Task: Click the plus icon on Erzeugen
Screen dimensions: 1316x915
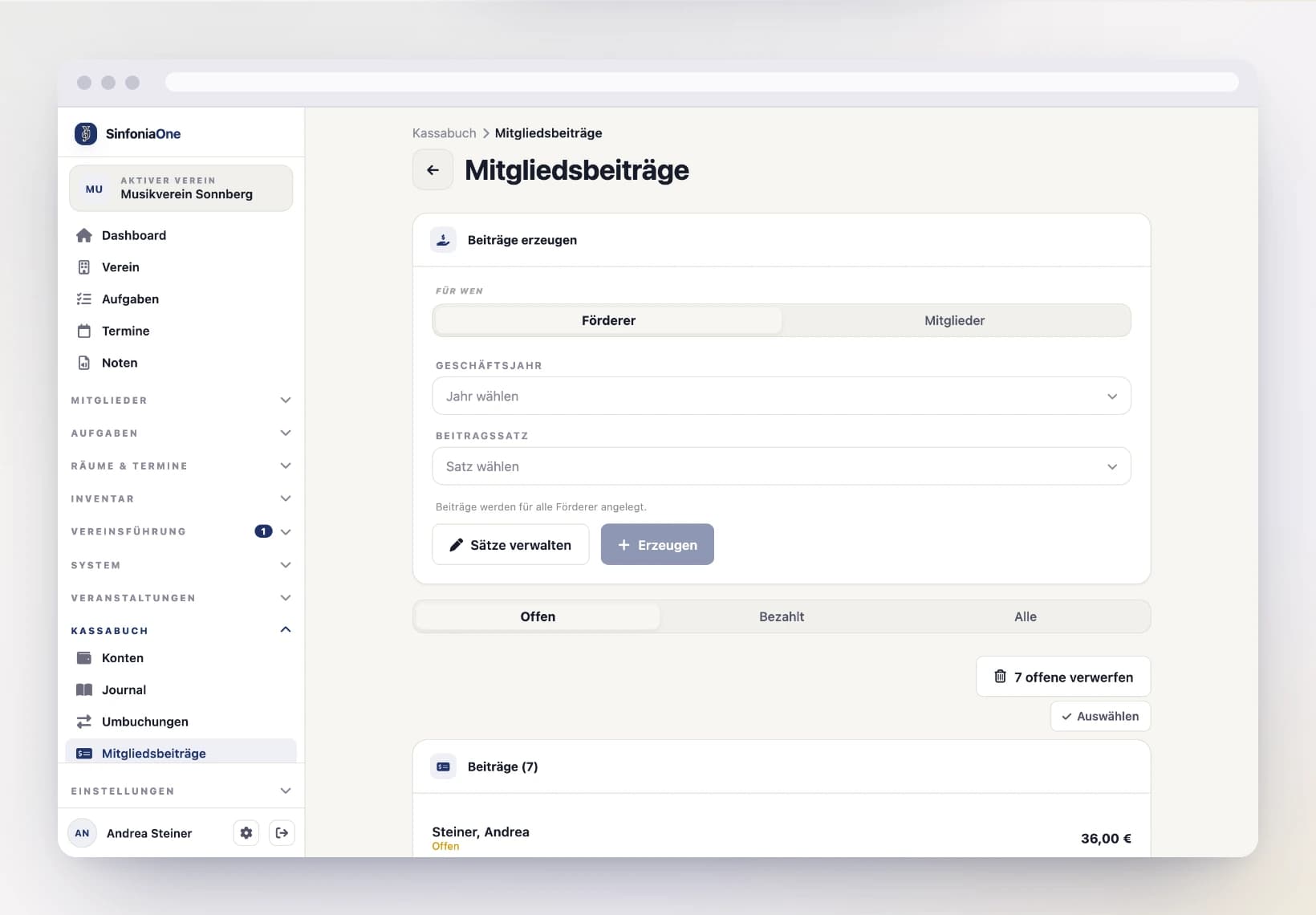Action: coord(623,545)
